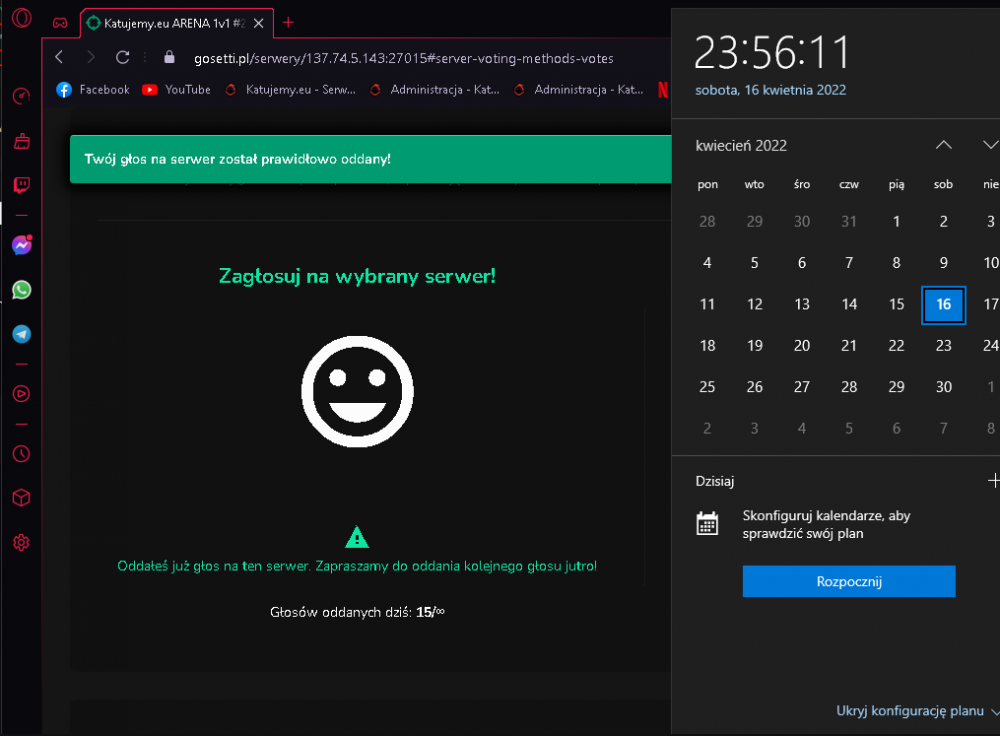Screen dimensions: 1000x736
Task: Open the first Administracja - Kat... bookmark
Action: coord(434,90)
